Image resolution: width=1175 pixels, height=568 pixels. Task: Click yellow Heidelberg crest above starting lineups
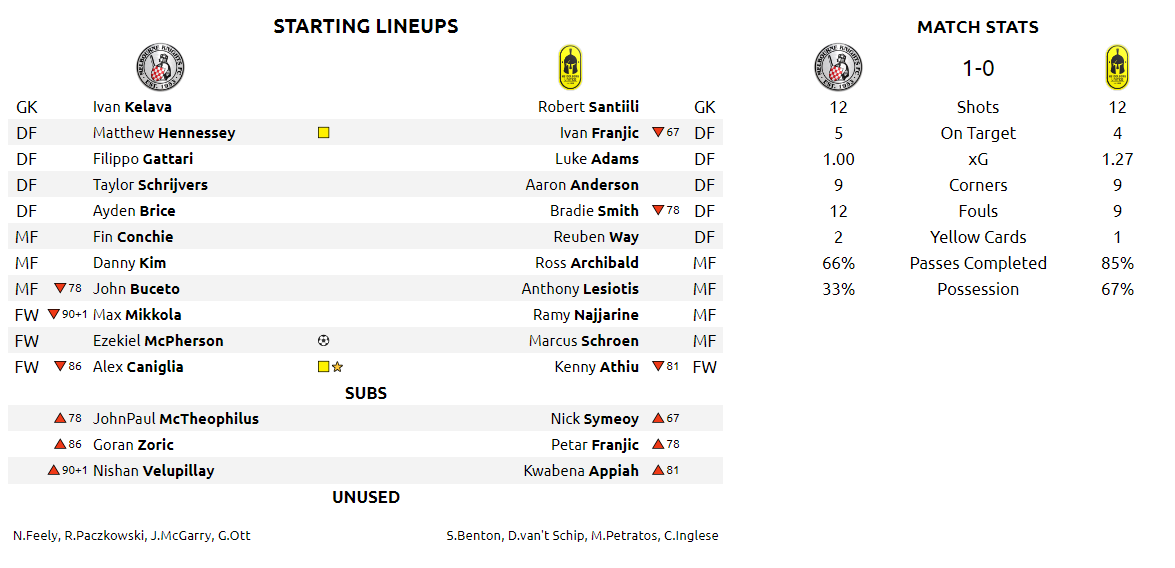coord(570,67)
